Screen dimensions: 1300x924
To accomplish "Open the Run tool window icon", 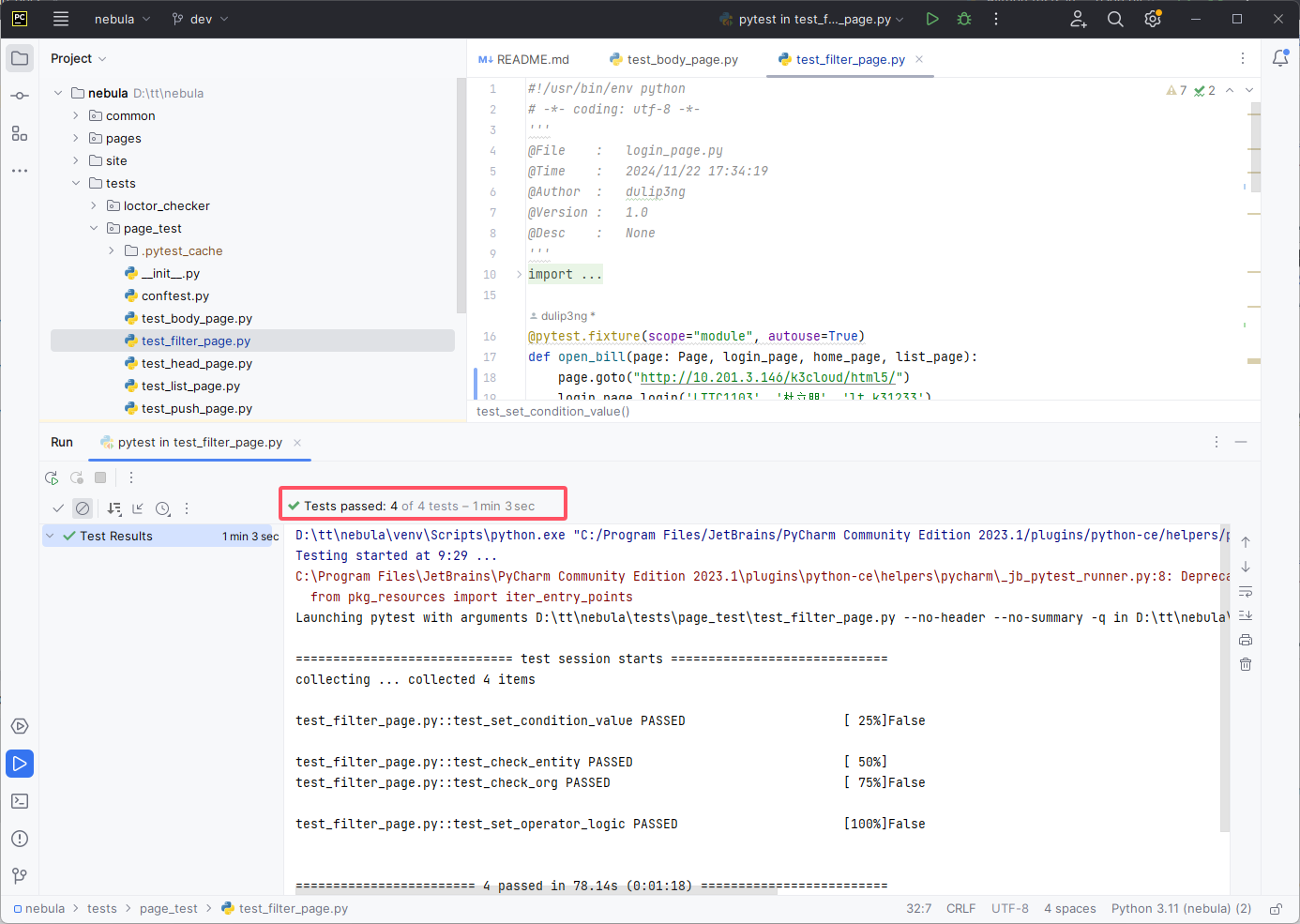I will [20, 764].
